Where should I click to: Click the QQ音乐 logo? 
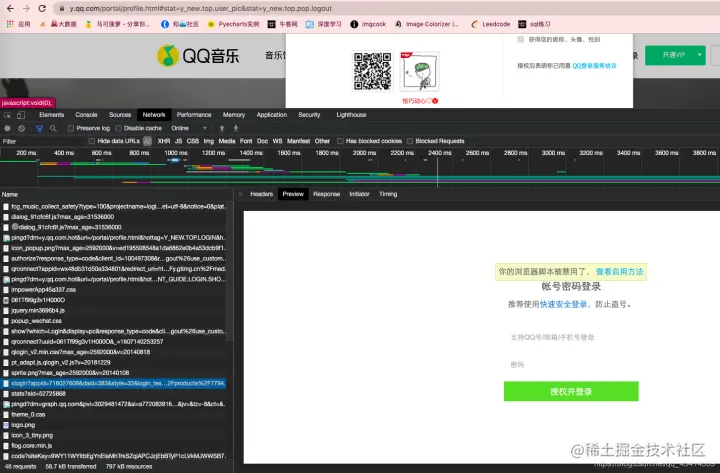coord(198,56)
